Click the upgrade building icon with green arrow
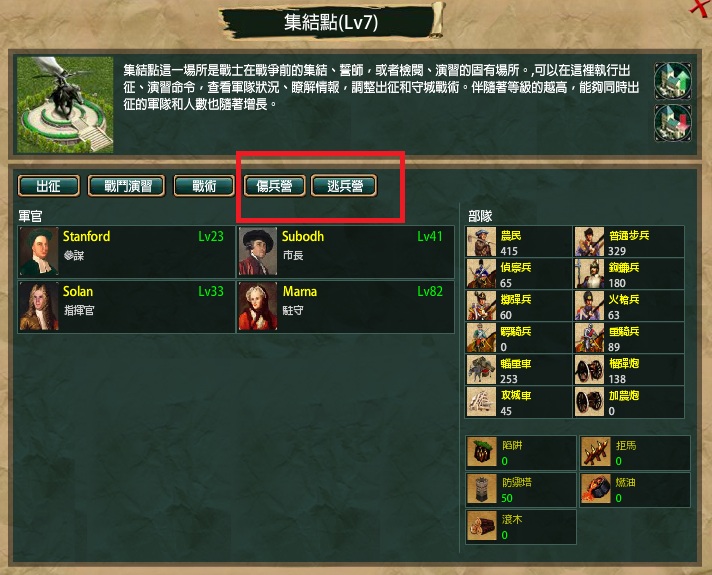 [x=672, y=81]
